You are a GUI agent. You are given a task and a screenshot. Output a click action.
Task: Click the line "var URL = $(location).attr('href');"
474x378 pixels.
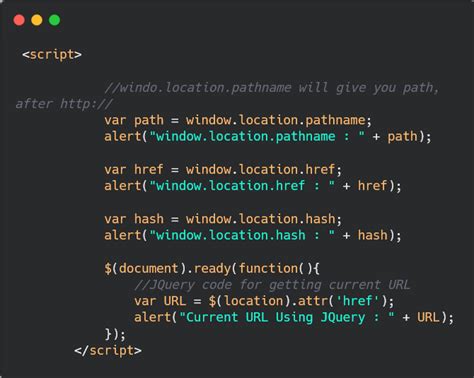tap(264, 301)
